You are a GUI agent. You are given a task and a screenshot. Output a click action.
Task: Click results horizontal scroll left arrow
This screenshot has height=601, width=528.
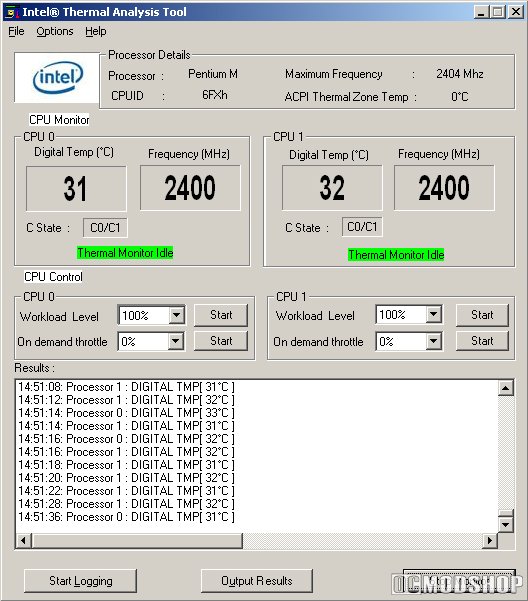coord(23,540)
